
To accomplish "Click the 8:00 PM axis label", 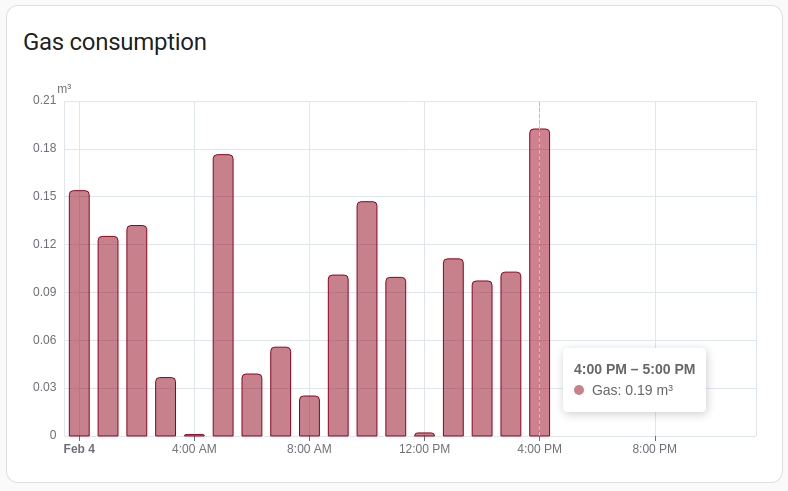I will click(655, 449).
